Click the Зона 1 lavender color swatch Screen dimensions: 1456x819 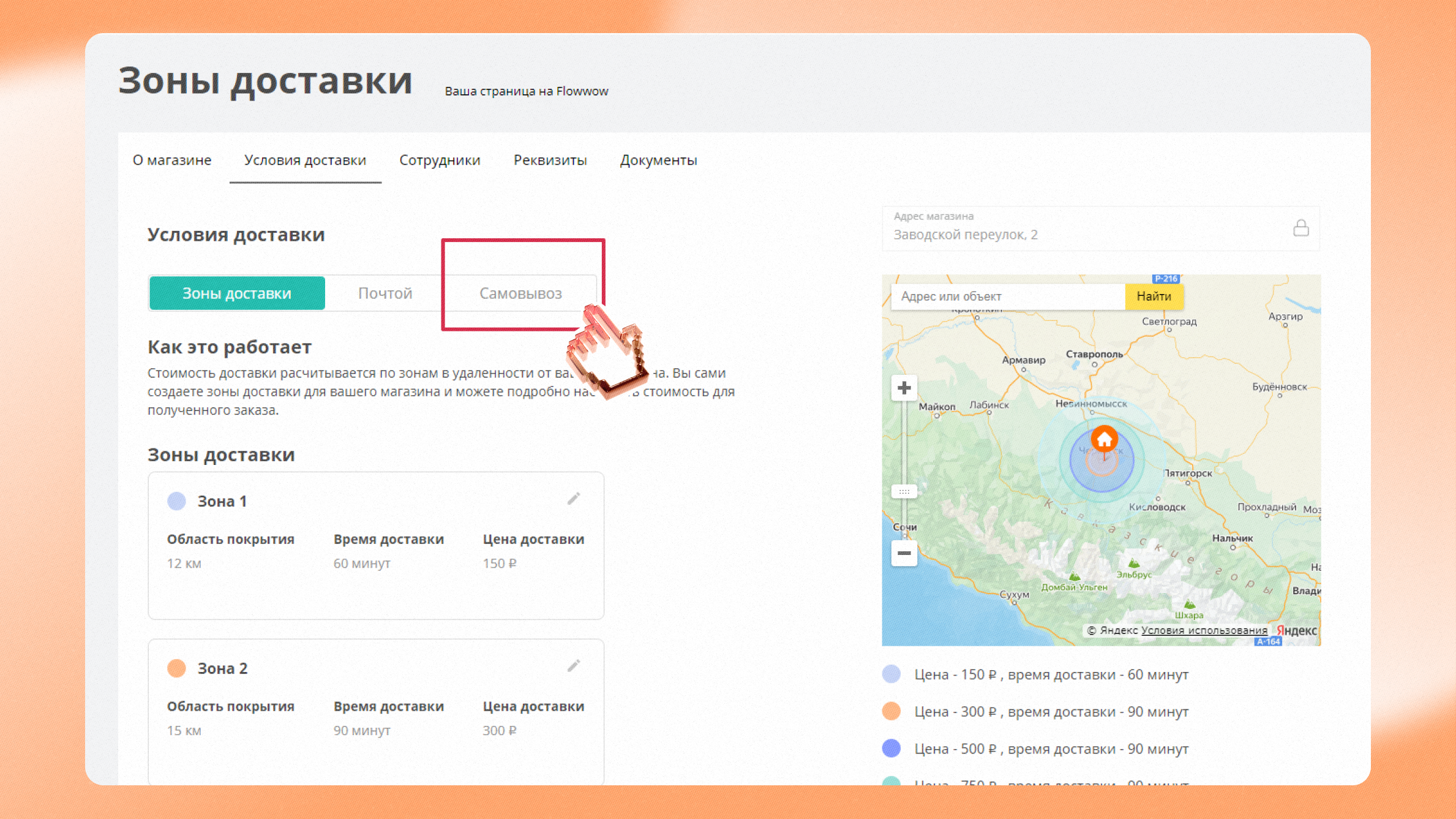click(x=177, y=501)
